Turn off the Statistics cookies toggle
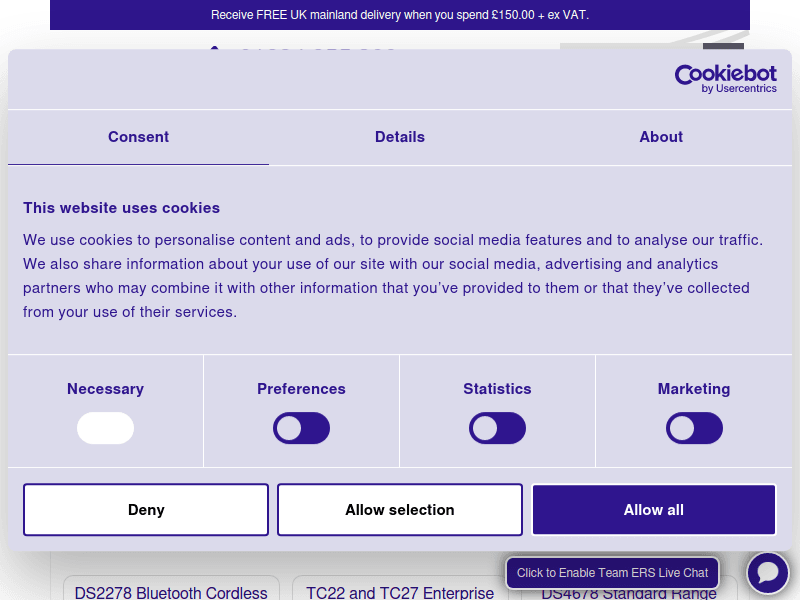This screenshot has width=800, height=600. click(497, 428)
